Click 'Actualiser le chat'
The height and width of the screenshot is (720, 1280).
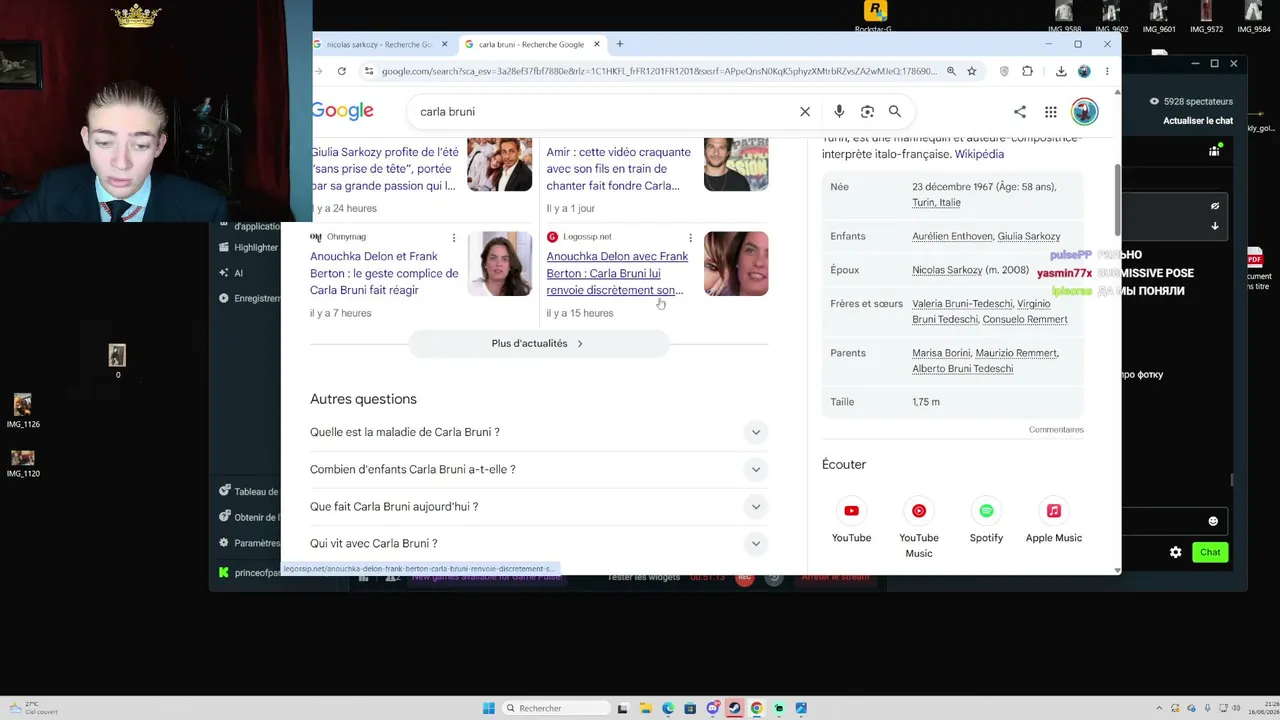click(1198, 121)
